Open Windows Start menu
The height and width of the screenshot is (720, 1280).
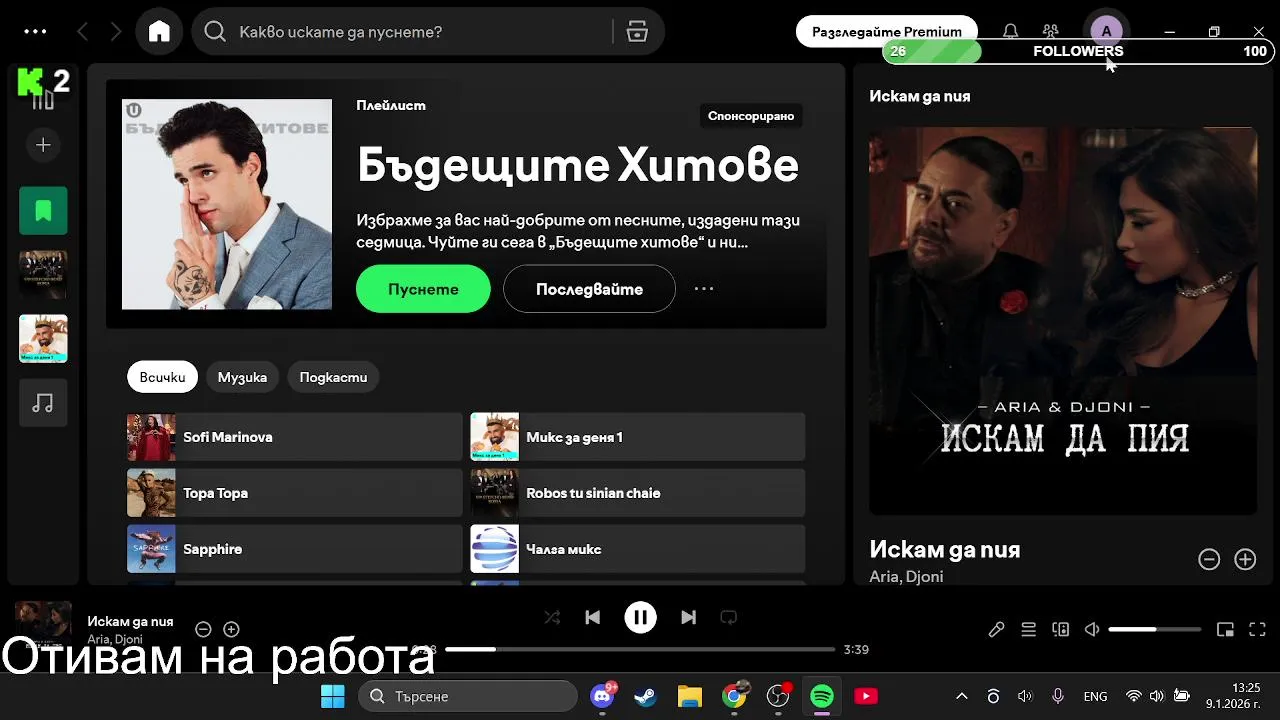pyautogui.click(x=332, y=696)
